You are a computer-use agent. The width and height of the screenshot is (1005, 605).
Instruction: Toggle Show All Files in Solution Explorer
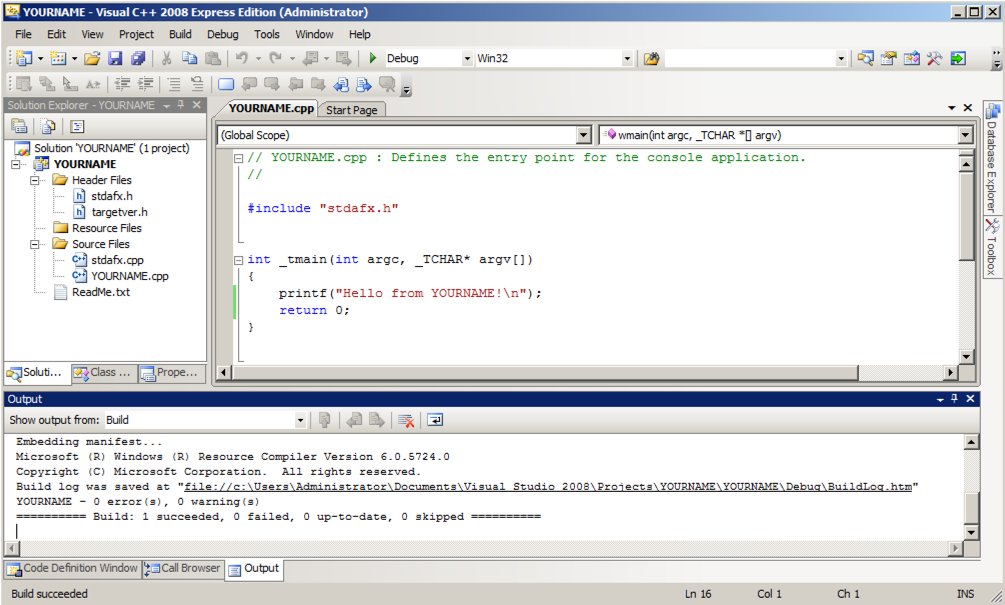click(48, 126)
